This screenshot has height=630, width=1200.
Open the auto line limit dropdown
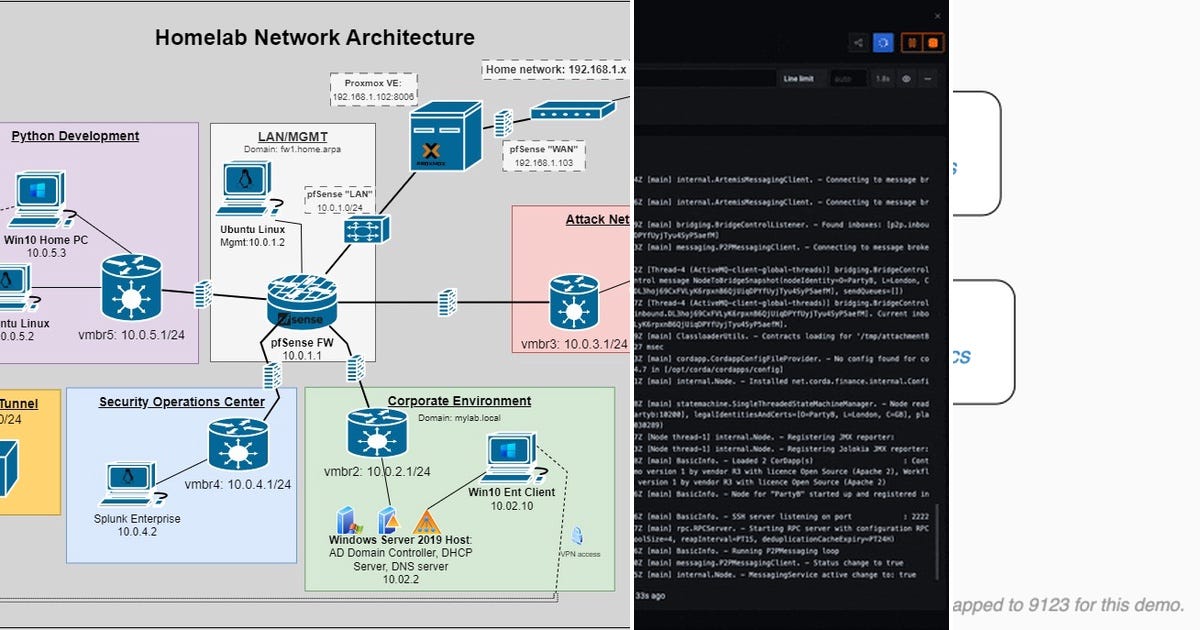pos(850,78)
